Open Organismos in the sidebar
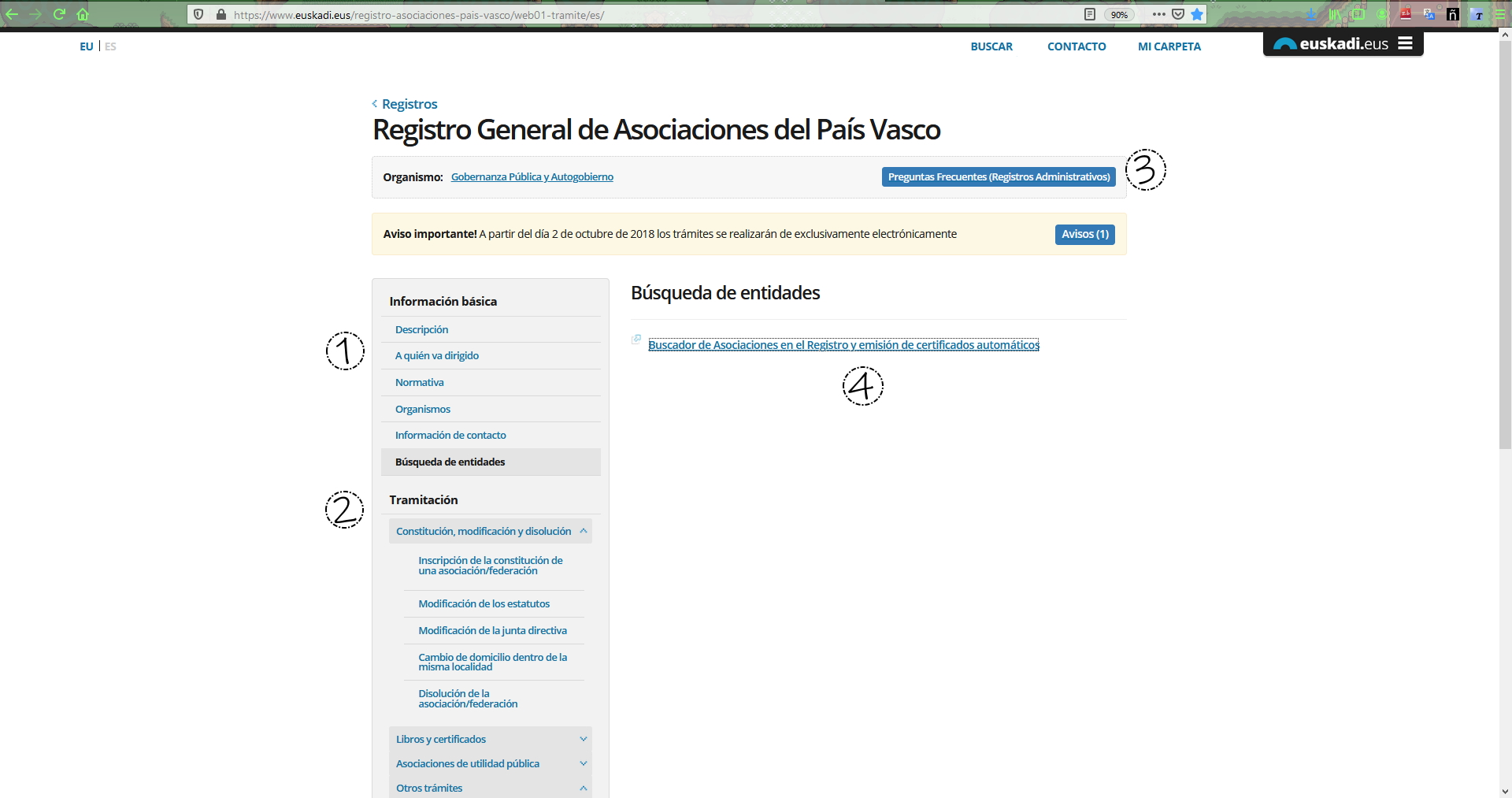This screenshot has height=798, width=1512. click(423, 409)
